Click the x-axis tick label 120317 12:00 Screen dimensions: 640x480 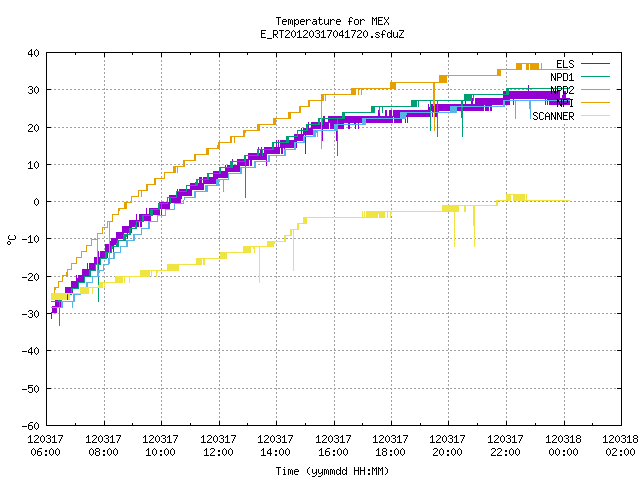218,445
